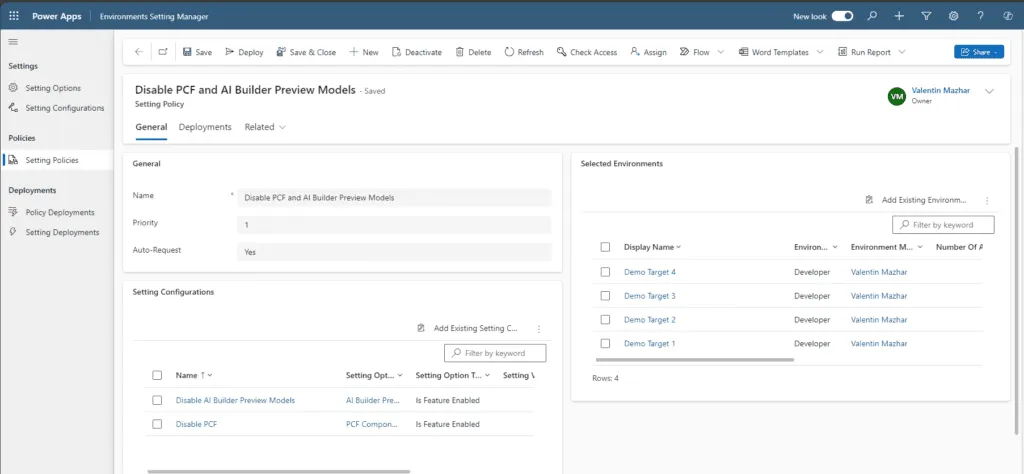Refresh the form
This screenshot has width=1024, height=474.
524,52
